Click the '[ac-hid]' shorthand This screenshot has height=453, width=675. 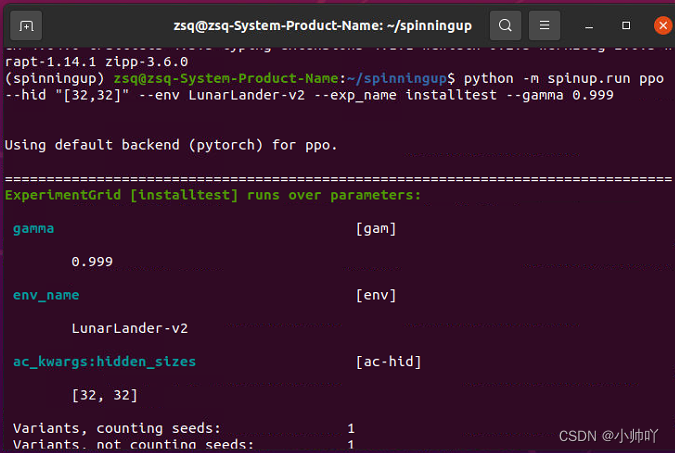(388, 362)
